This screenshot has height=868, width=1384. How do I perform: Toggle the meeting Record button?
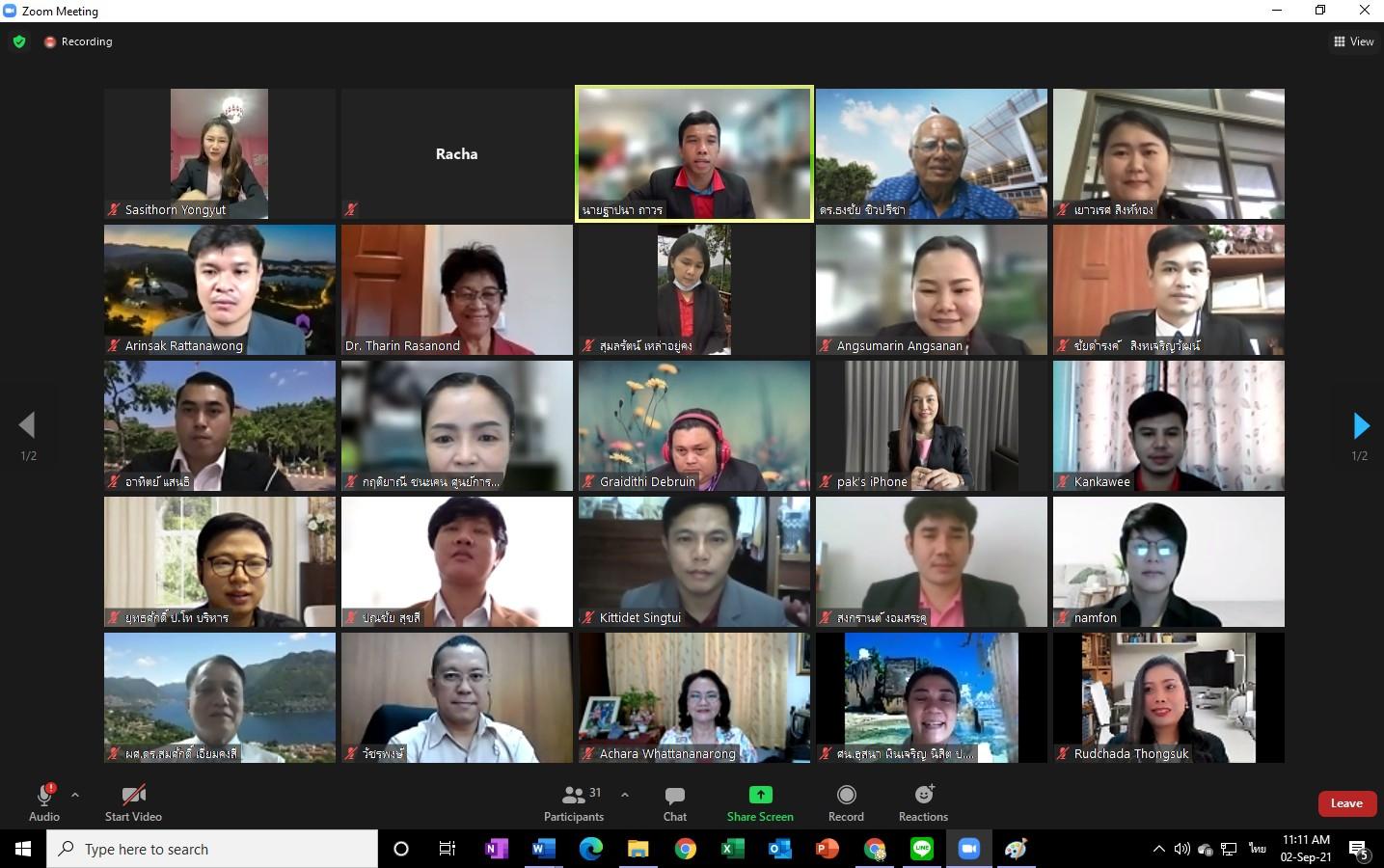[846, 802]
